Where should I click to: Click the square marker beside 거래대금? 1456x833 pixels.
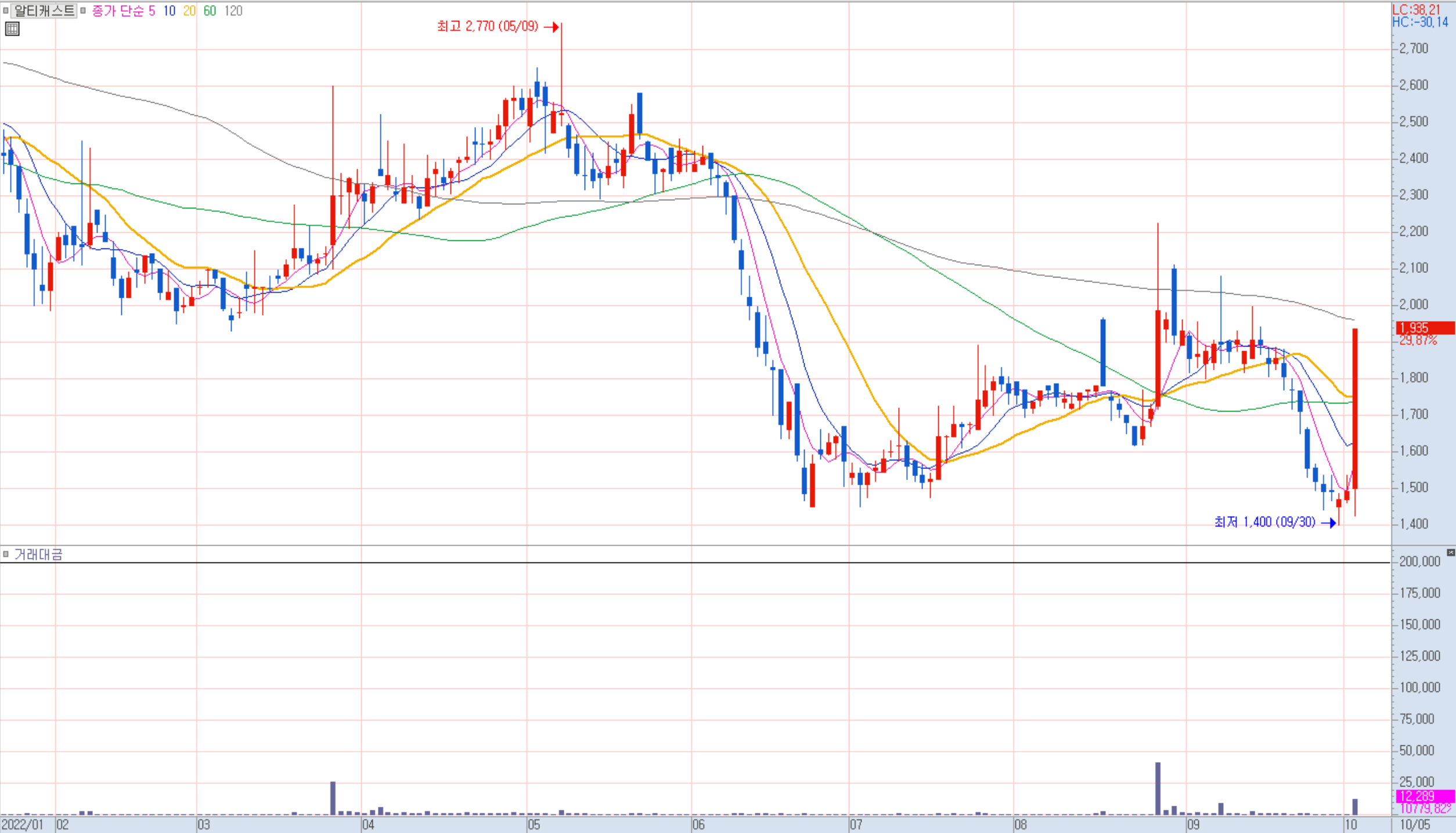pyautogui.click(x=6, y=554)
